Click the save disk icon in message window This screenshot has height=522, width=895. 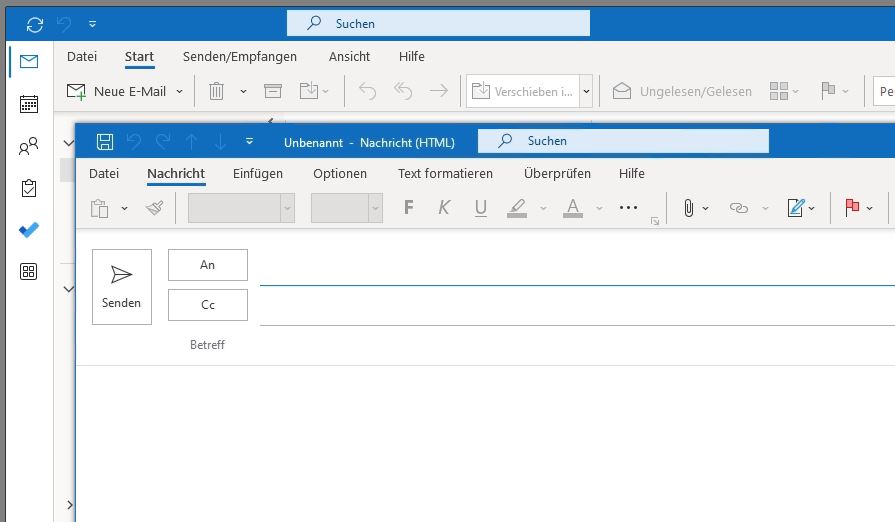[104, 141]
